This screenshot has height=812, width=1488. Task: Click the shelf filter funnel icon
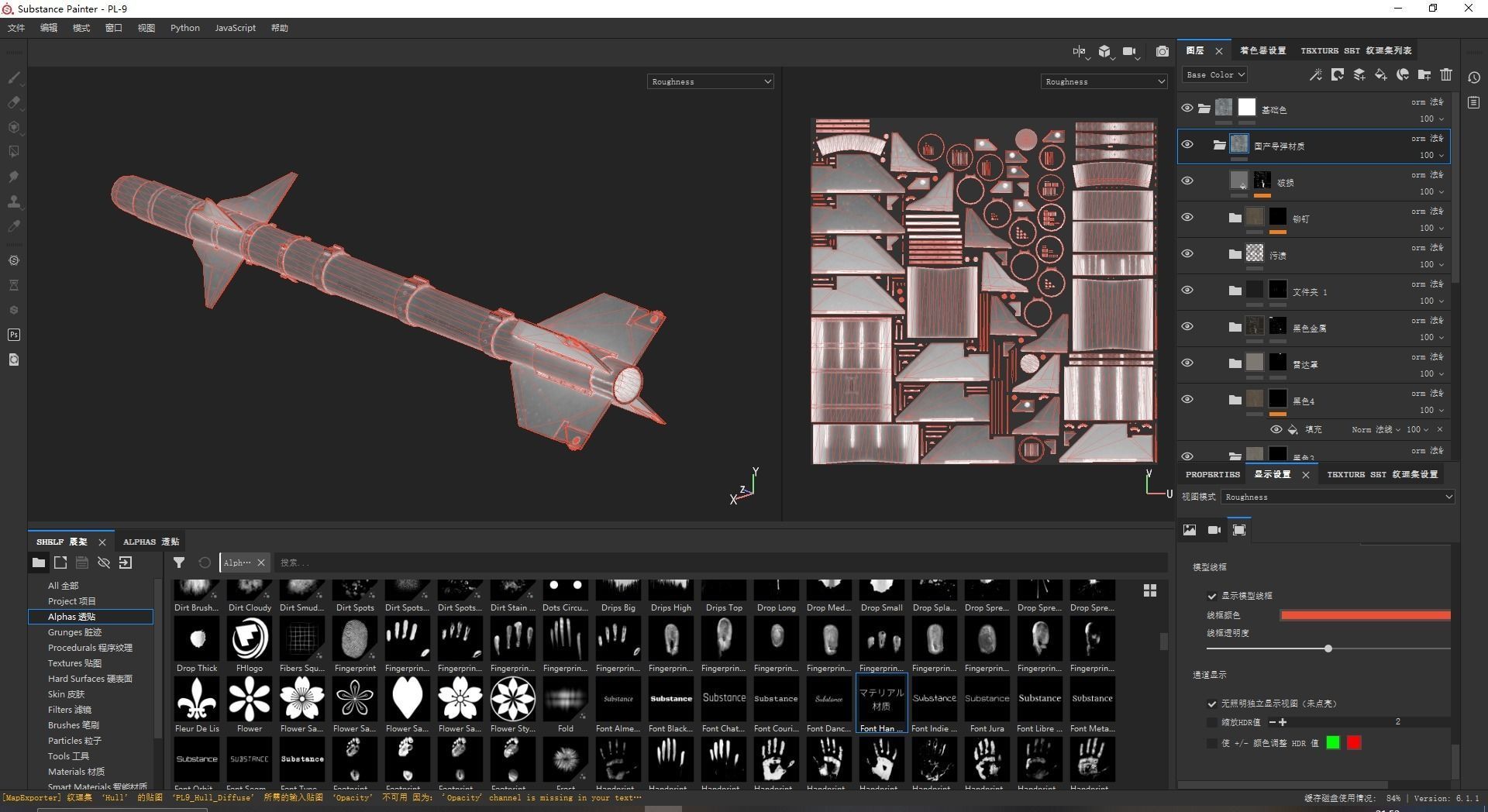coord(179,563)
